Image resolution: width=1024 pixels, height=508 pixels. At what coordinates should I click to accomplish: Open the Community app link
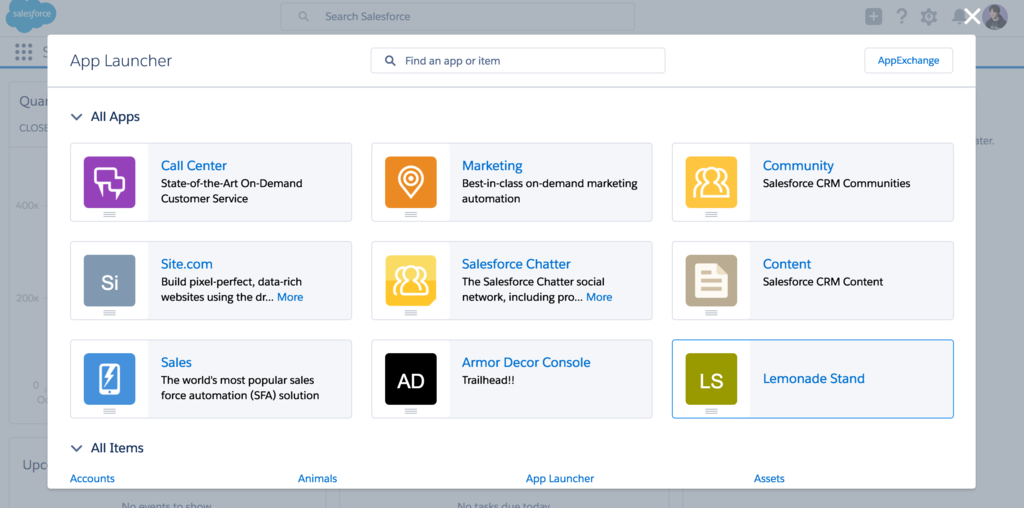798,166
